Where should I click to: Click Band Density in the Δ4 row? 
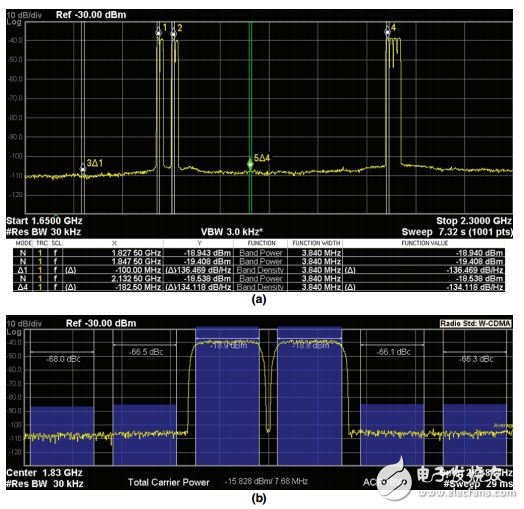[x=261, y=287]
